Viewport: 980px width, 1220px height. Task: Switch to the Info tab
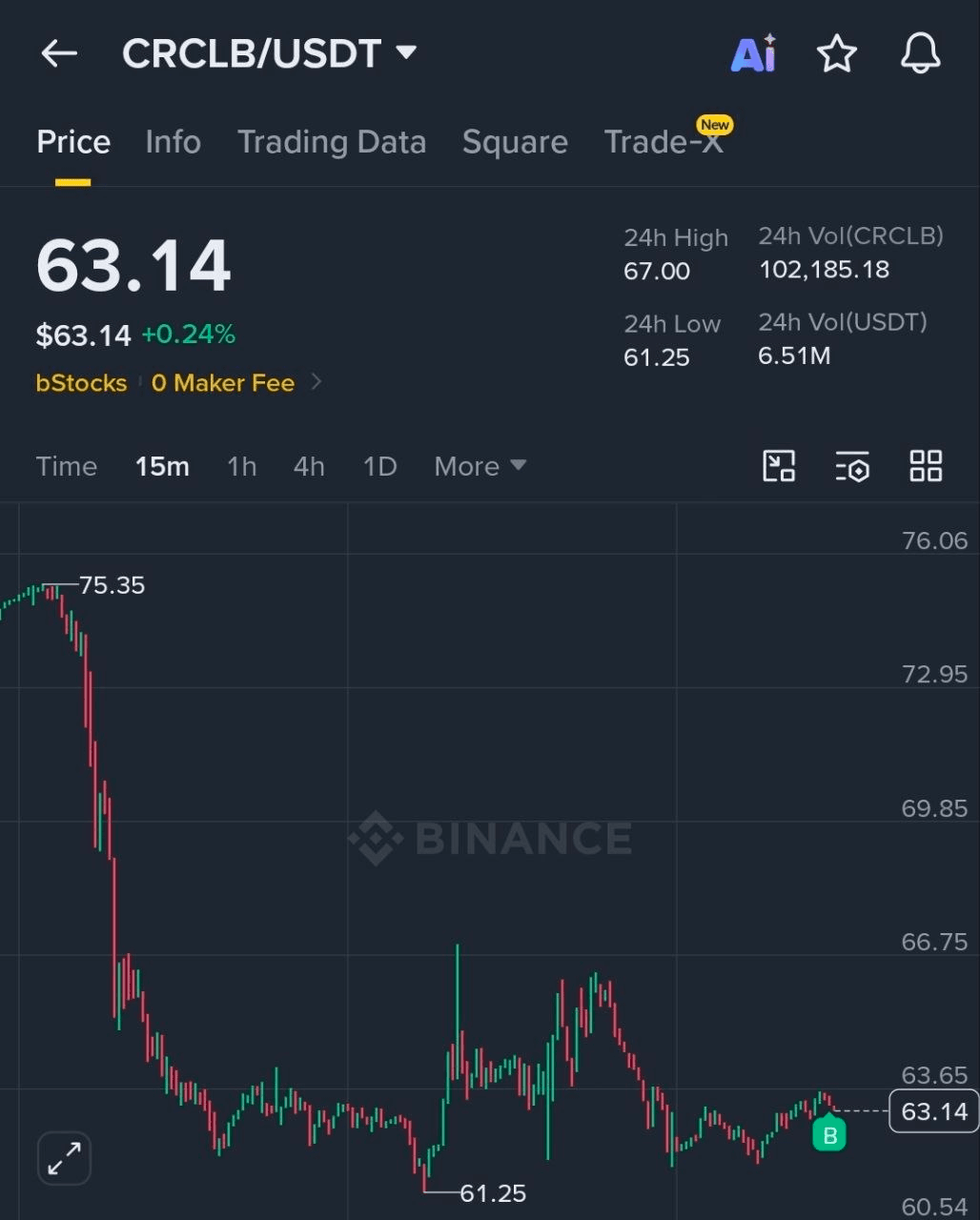(x=173, y=142)
